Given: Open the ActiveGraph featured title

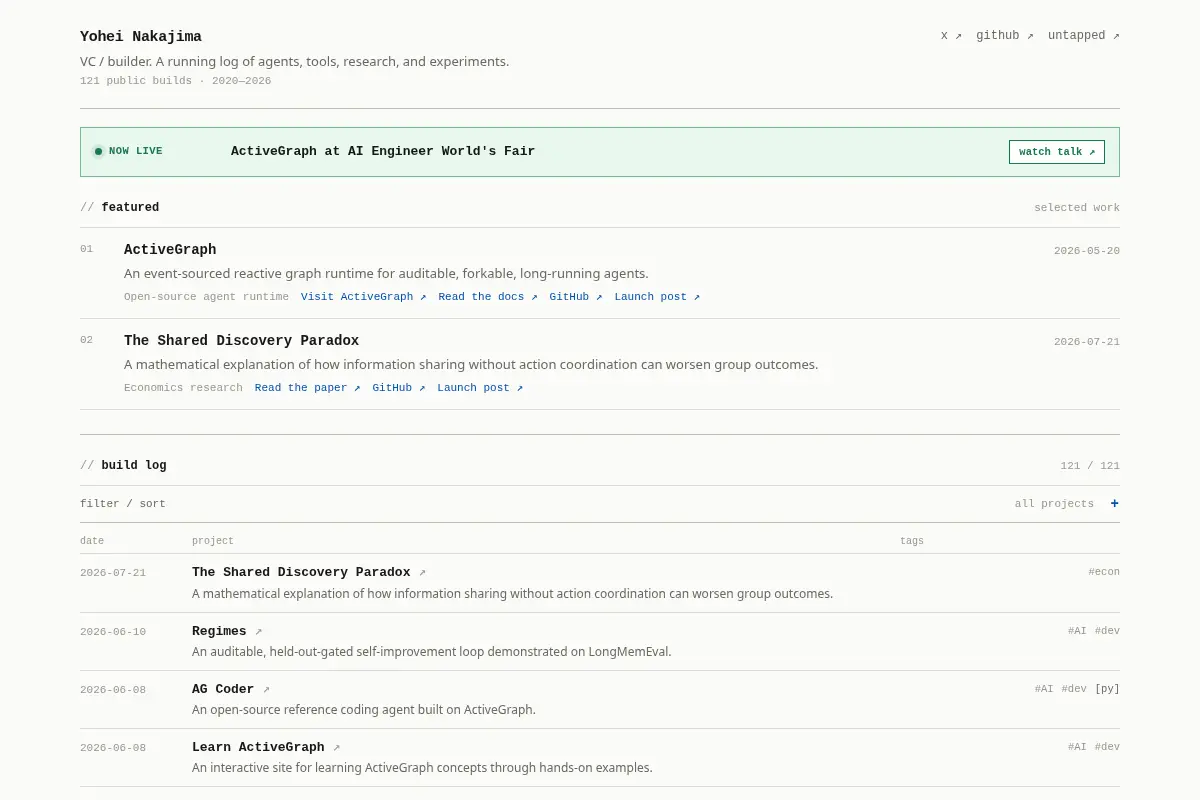Looking at the screenshot, I should [170, 250].
